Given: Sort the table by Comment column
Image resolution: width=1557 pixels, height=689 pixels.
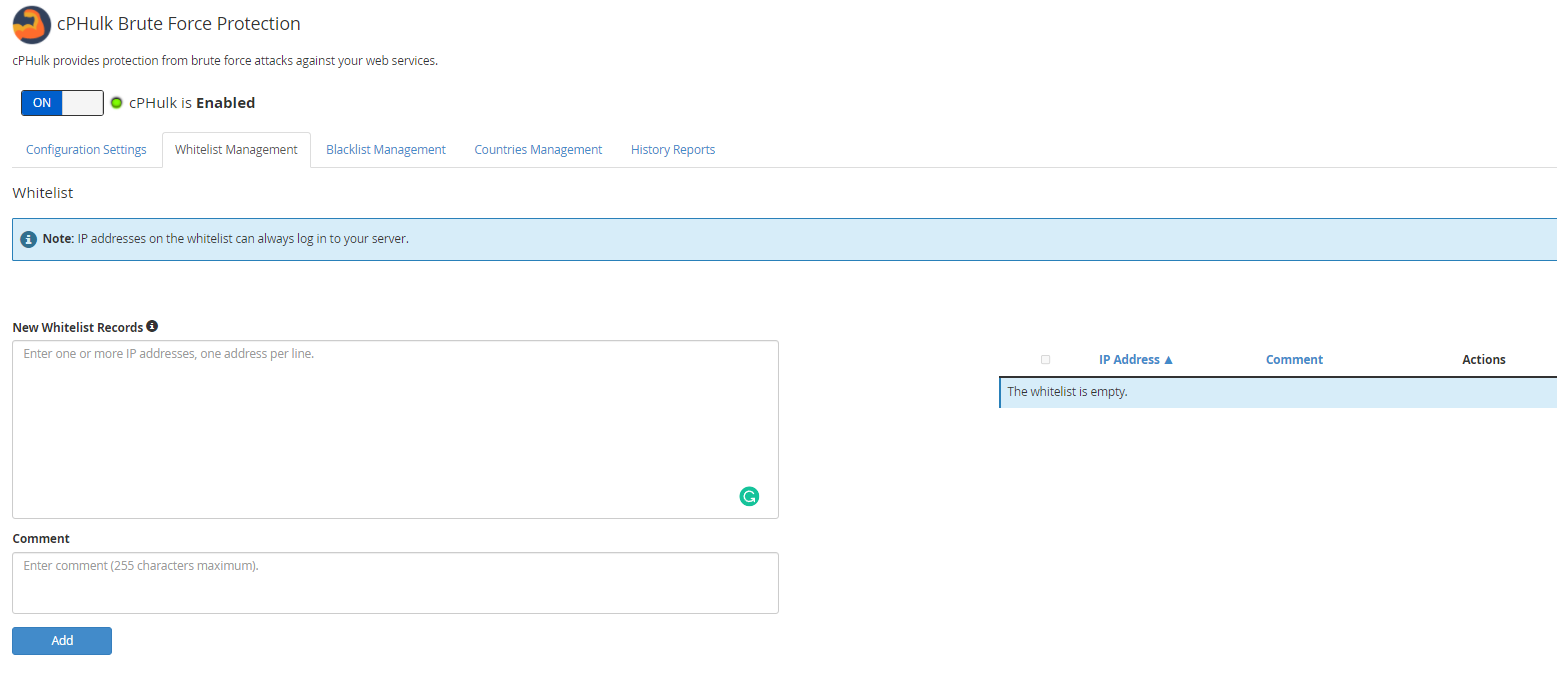Looking at the screenshot, I should [x=1294, y=360].
